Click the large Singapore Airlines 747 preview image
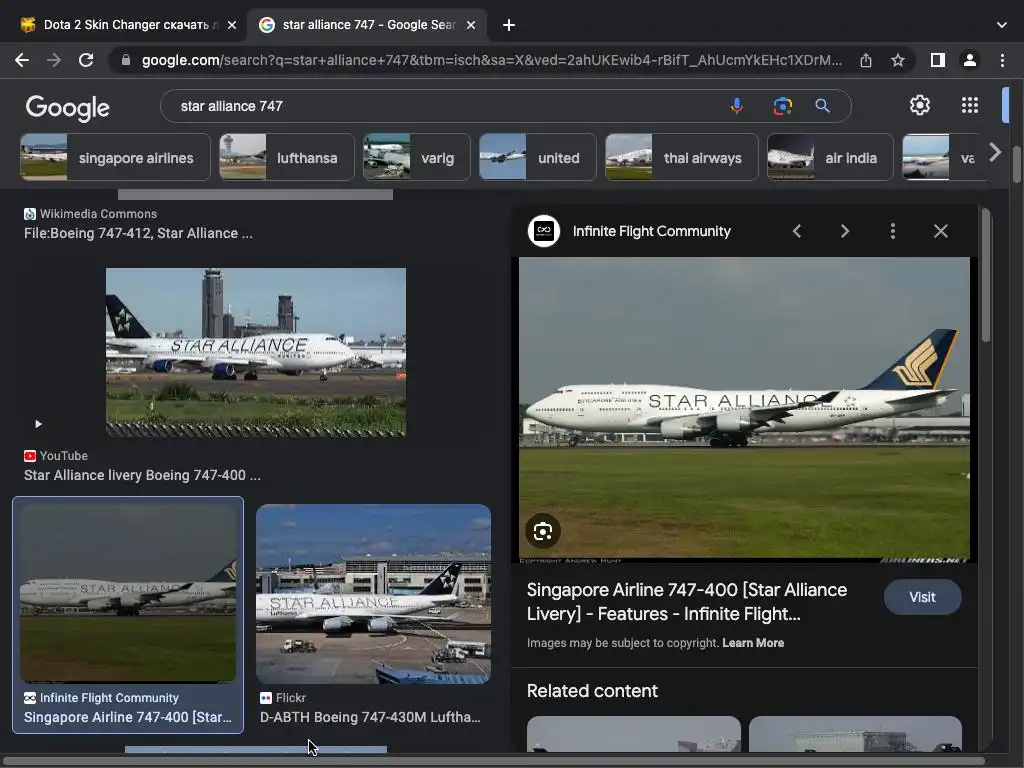Viewport: 1024px width, 768px height. tap(744, 409)
